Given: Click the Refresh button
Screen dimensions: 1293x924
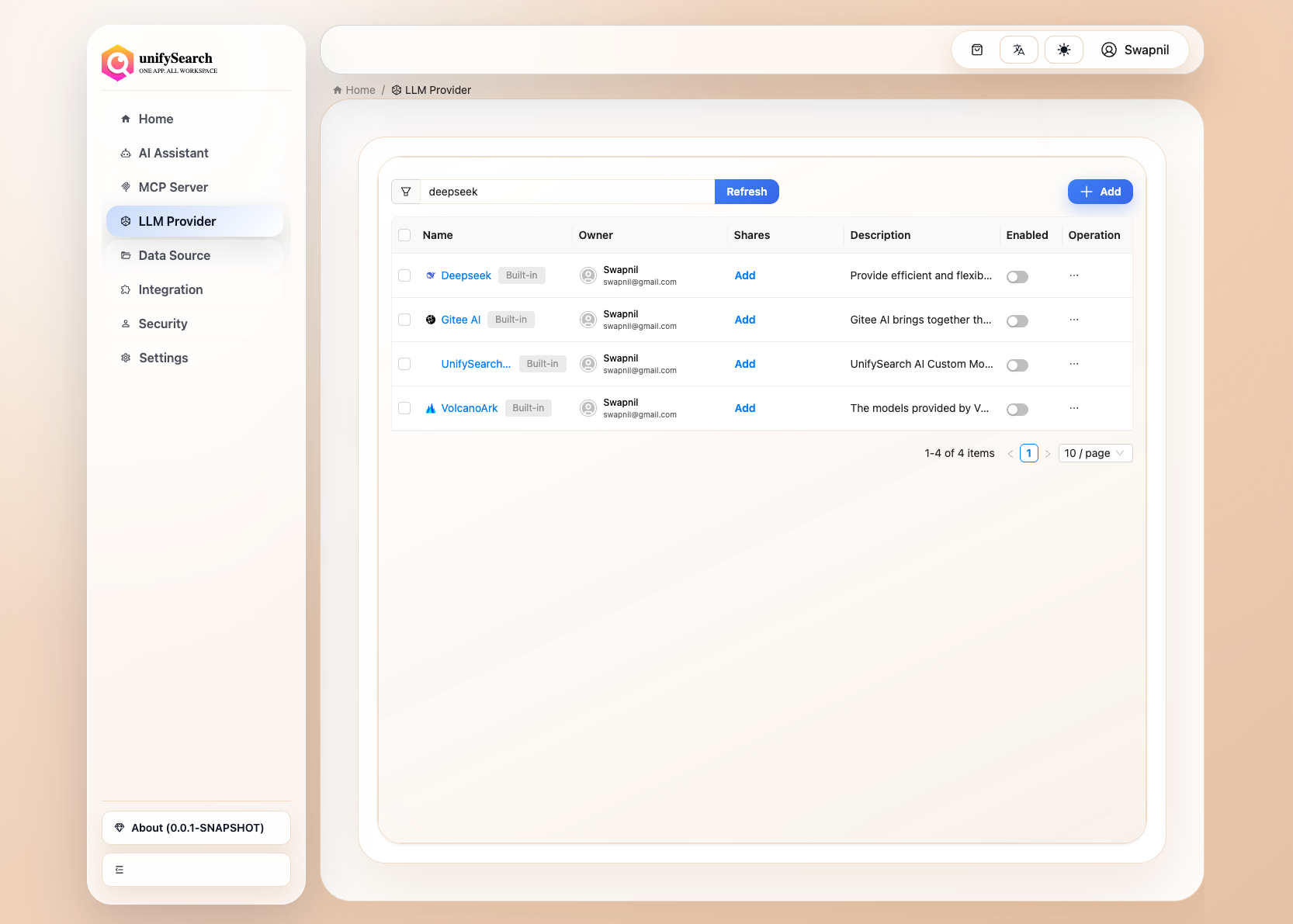Looking at the screenshot, I should coord(746,191).
